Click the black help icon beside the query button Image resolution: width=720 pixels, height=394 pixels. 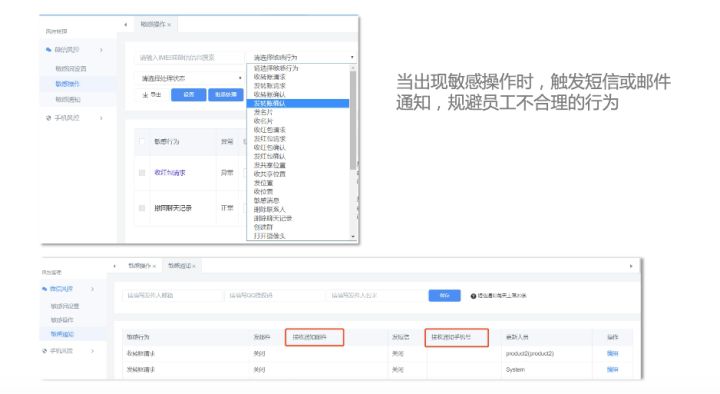[x=473, y=296]
